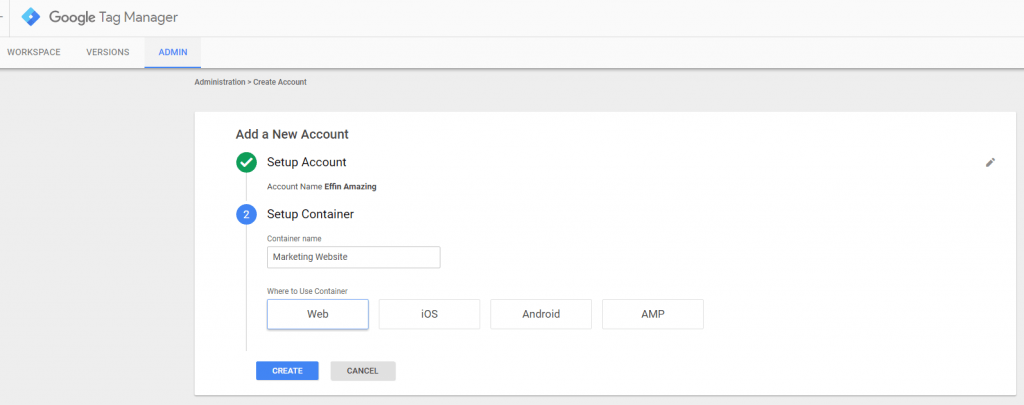
Task: Follow the Administration breadcrumb link
Action: pyautogui.click(x=219, y=82)
